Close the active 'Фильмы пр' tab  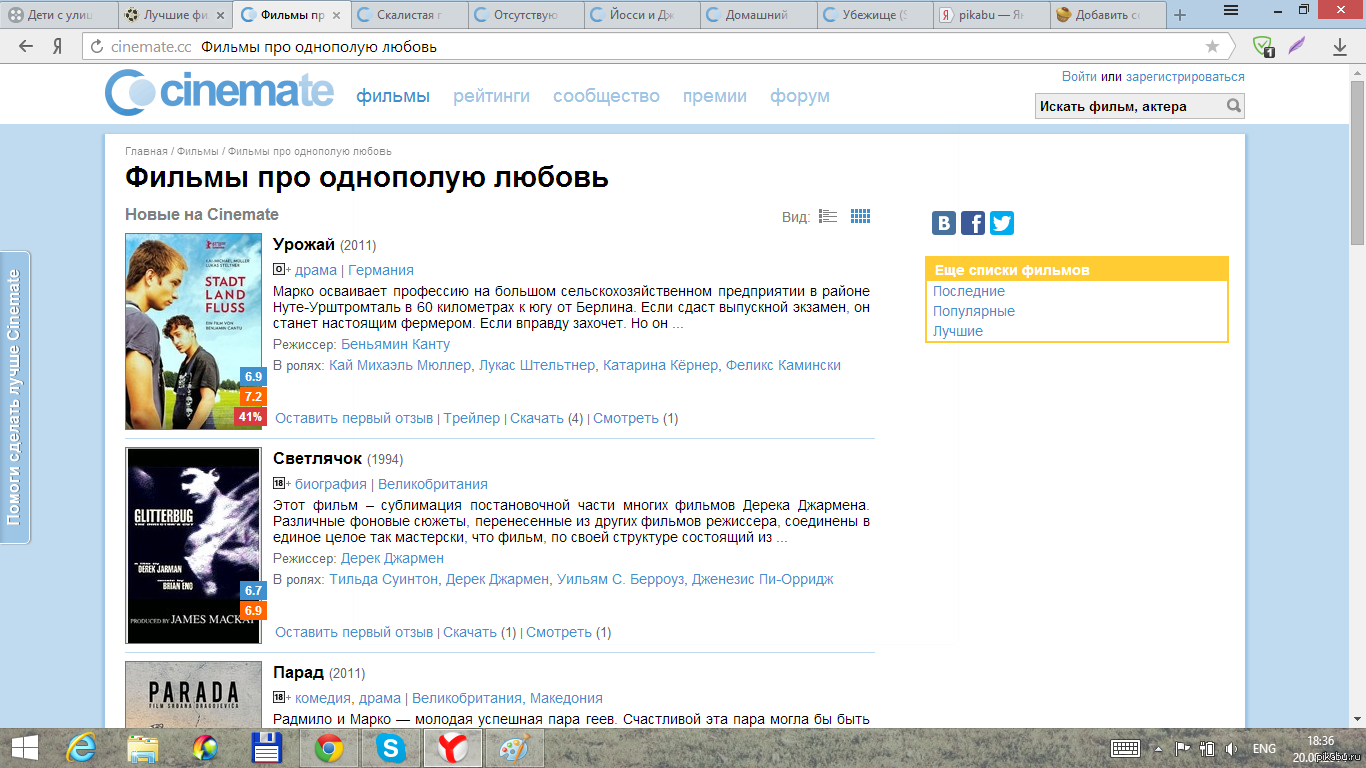click(337, 15)
